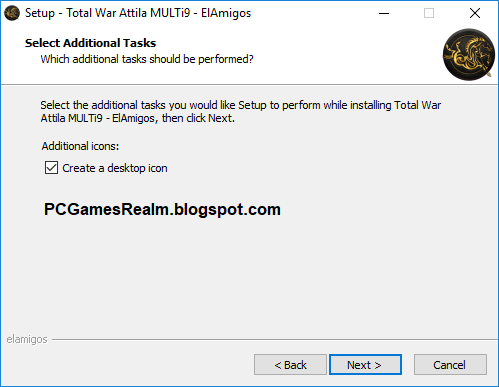This screenshot has height=387, width=499.
Task: Toggle the Create a desktop icon checkbox
Action: click(51, 168)
